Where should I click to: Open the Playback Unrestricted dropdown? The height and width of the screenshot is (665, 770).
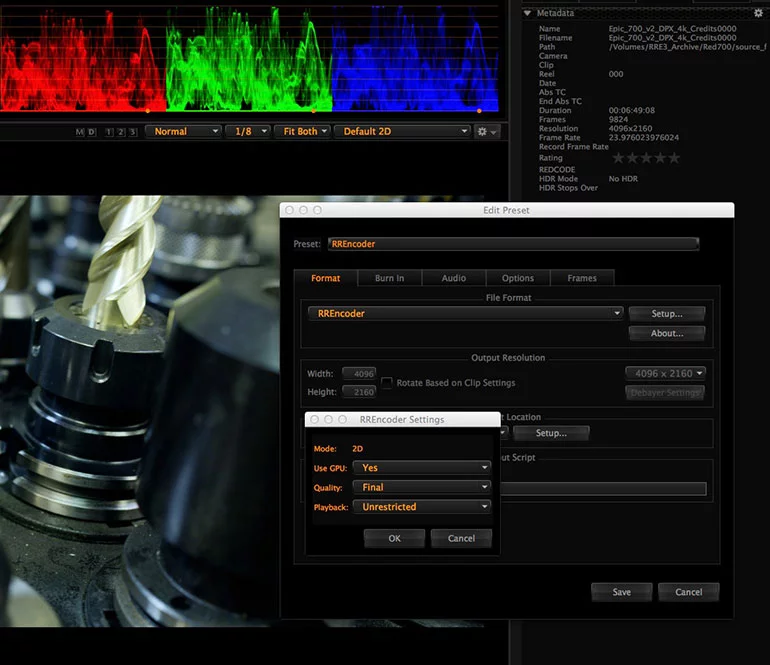pyautogui.click(x=422, y=507)
